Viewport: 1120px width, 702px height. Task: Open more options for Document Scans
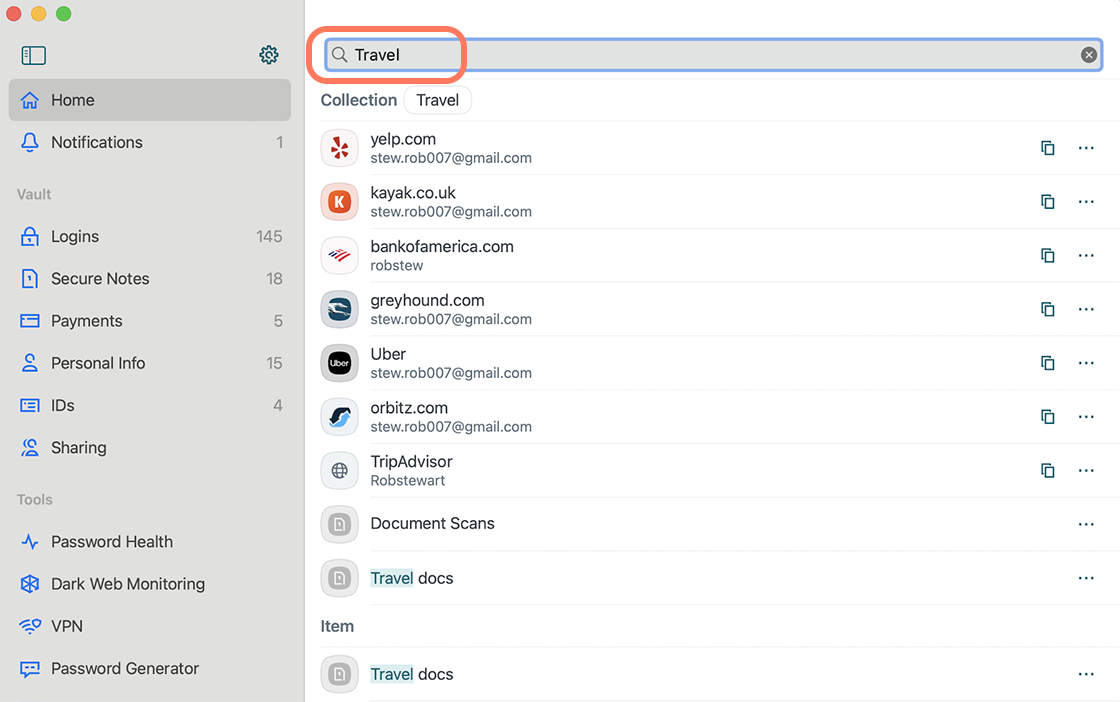tap(1086, 524)
